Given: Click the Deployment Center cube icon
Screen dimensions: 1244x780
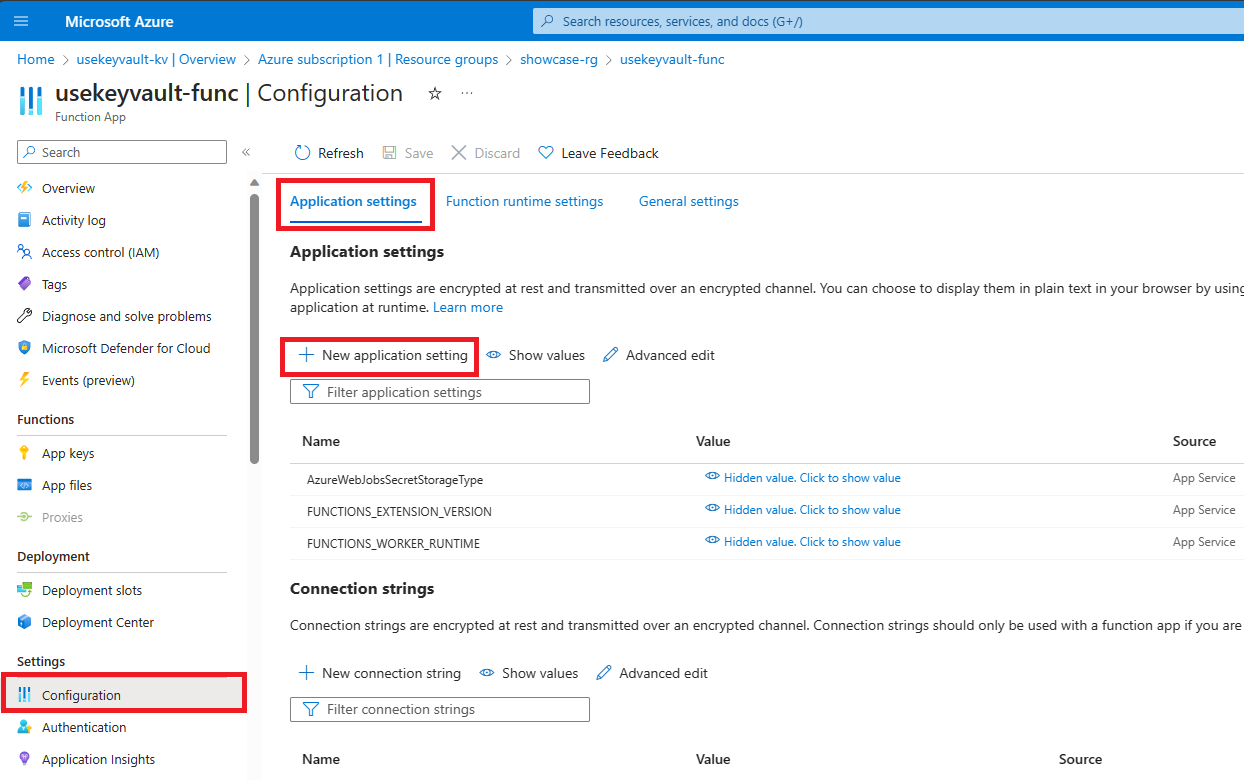Looking at the screenshot, I should [25, 622].
